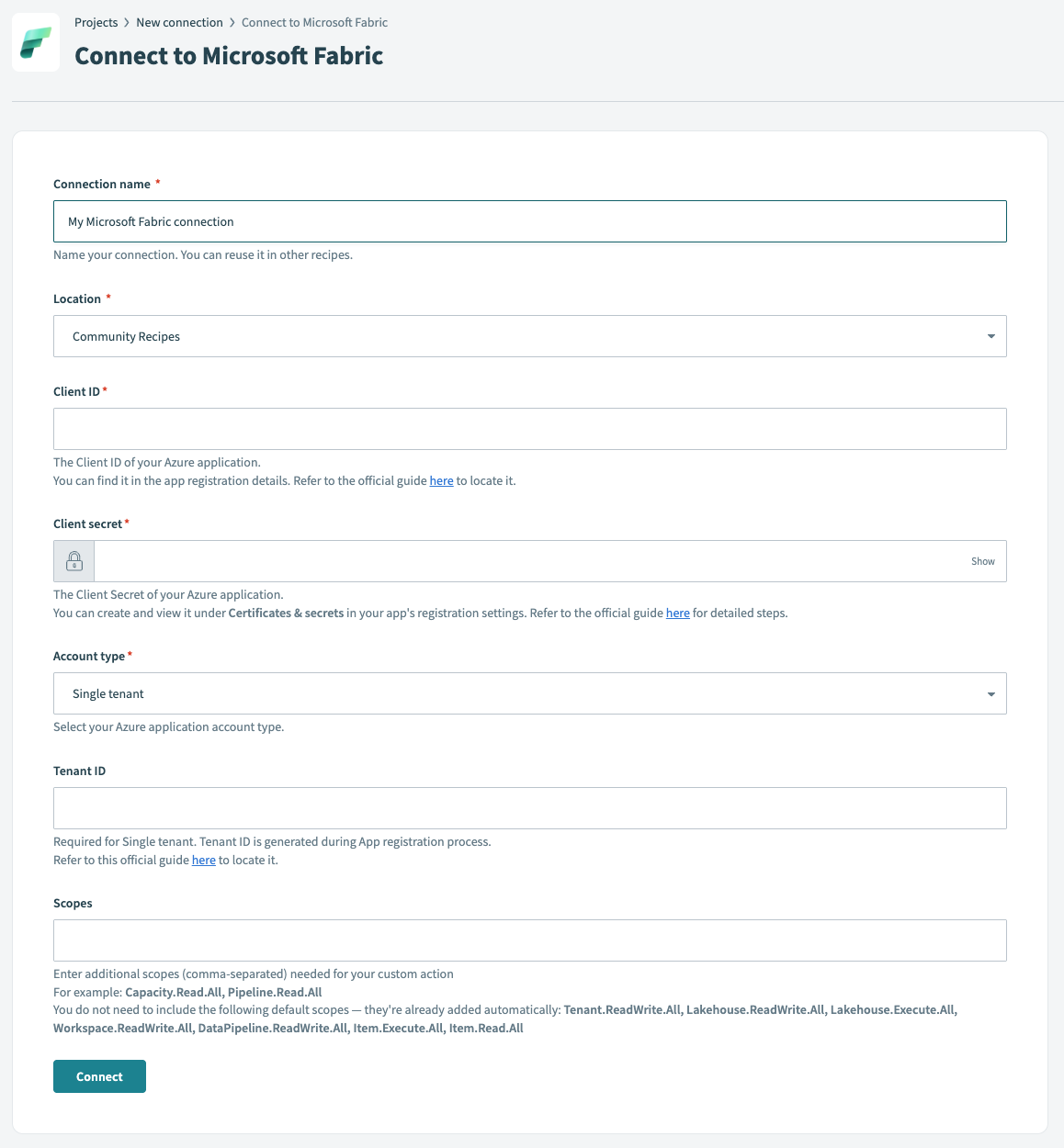Viewport: 1064px width, 1148px height.
Task: Navigate to Projects via the breadcrumb
Action: click(x=96, y=22)
